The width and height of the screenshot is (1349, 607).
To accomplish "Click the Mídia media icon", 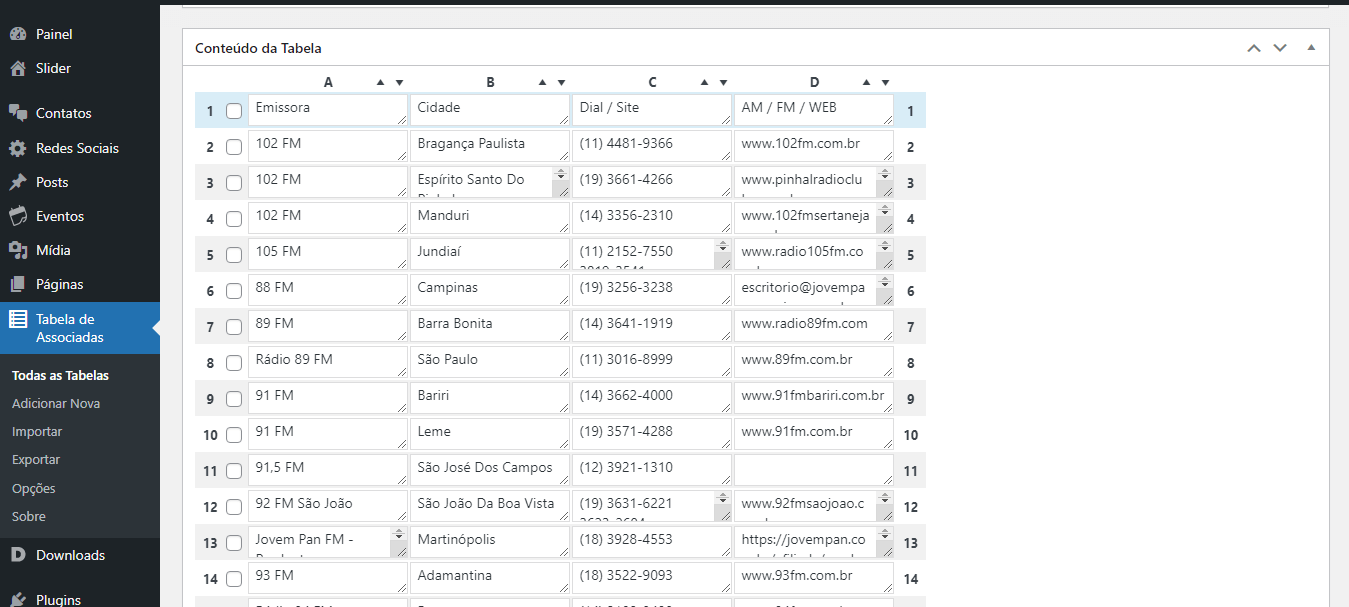I will coord(17,250).
